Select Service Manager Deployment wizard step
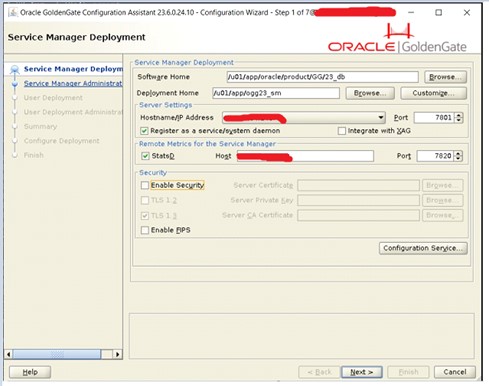This screenshot has width=489, height=386. click(73, 69)
